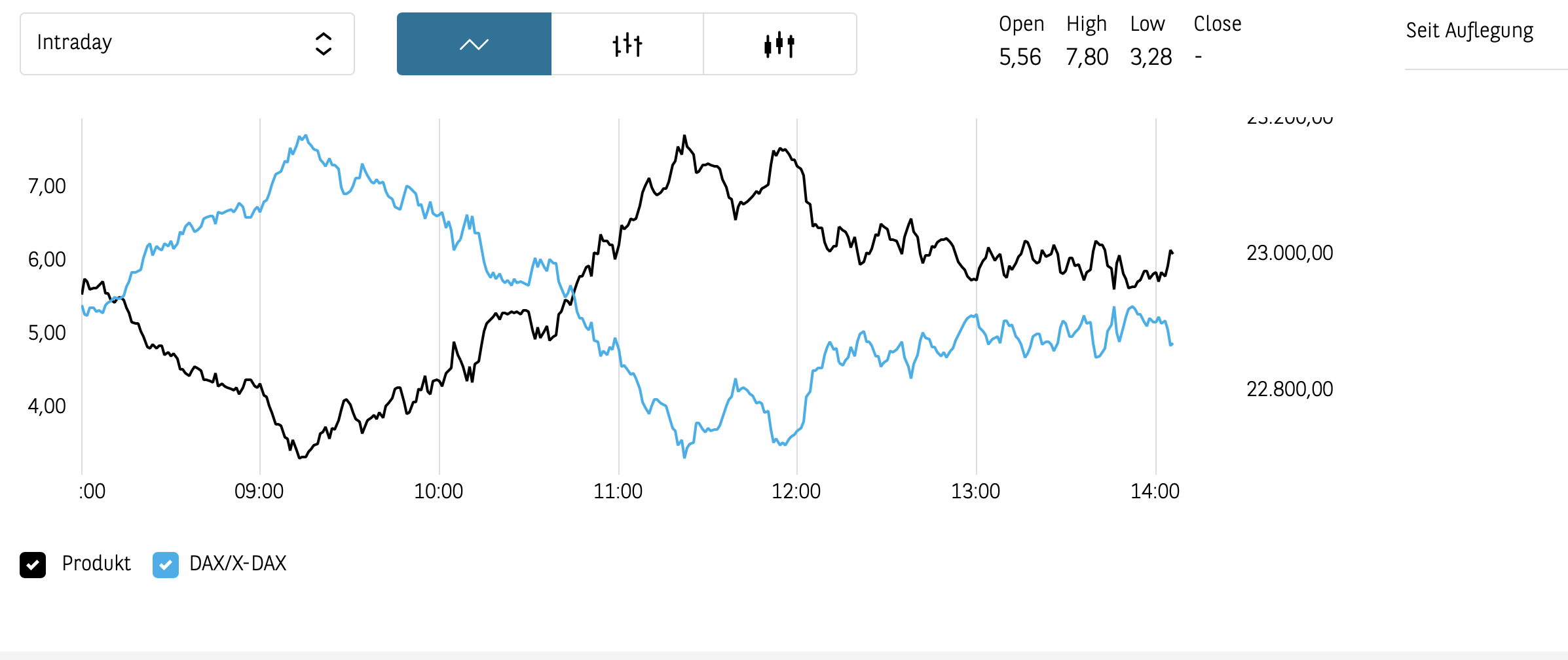Screen dimensions: 1568x660
Task: Open the Intraday time range dropdown
Action: [187, 44]
